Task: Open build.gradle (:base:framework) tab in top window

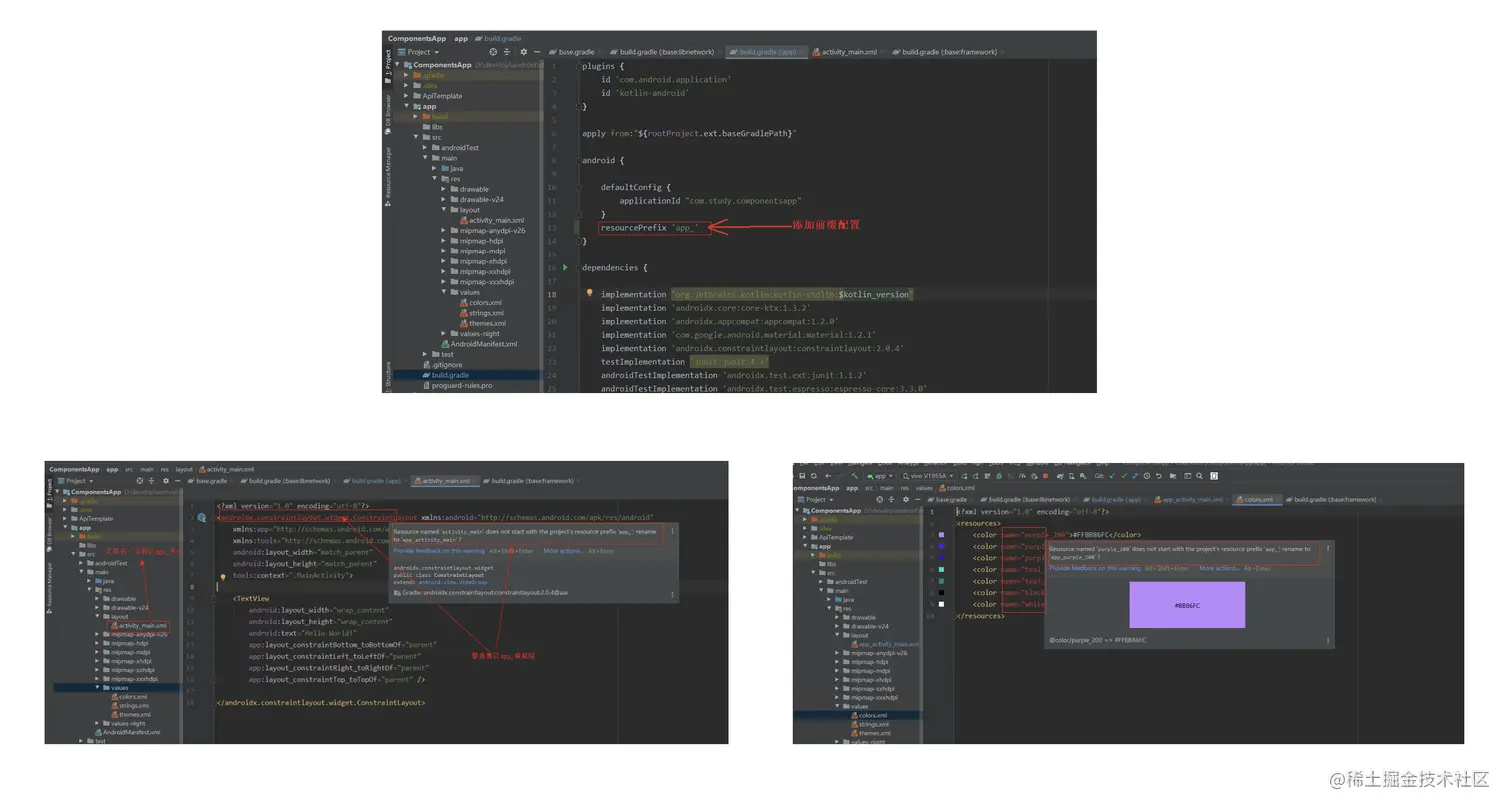Action: (947, 52)
